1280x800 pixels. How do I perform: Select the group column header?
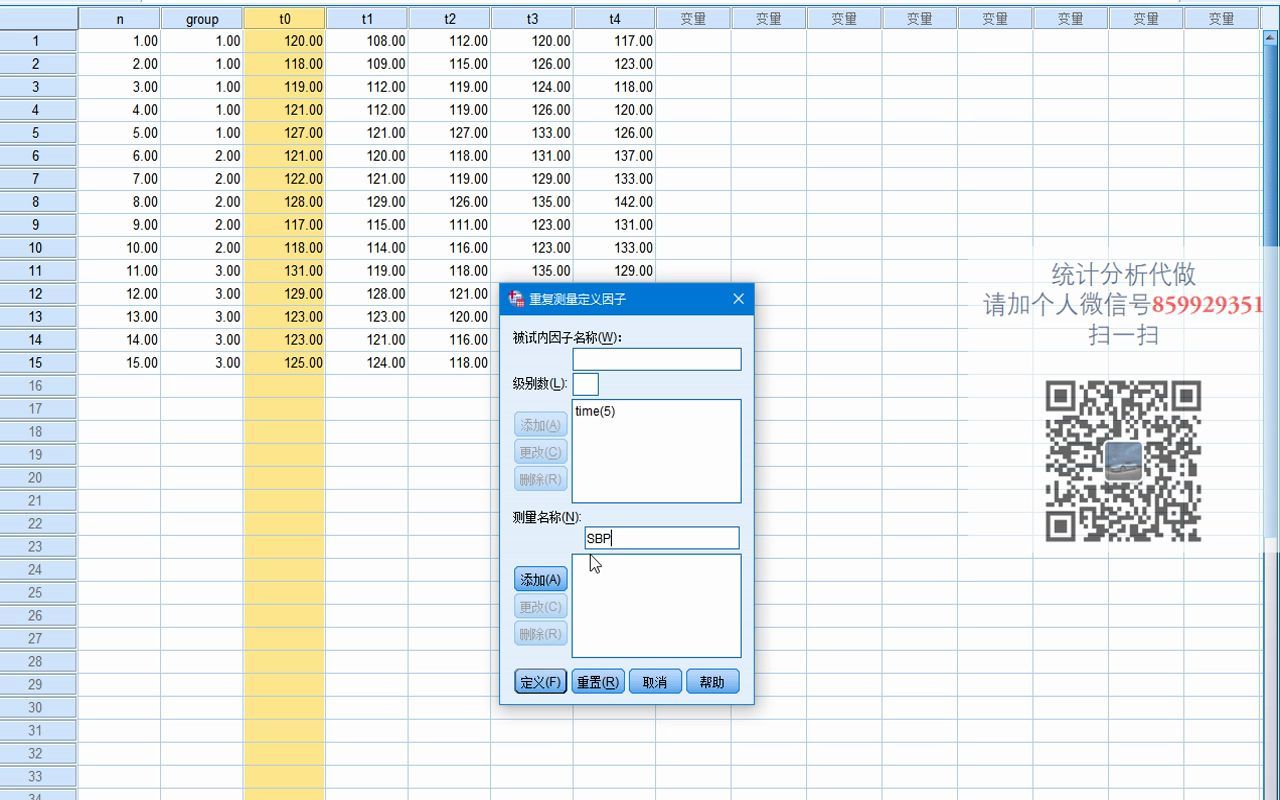pos(202,19)
